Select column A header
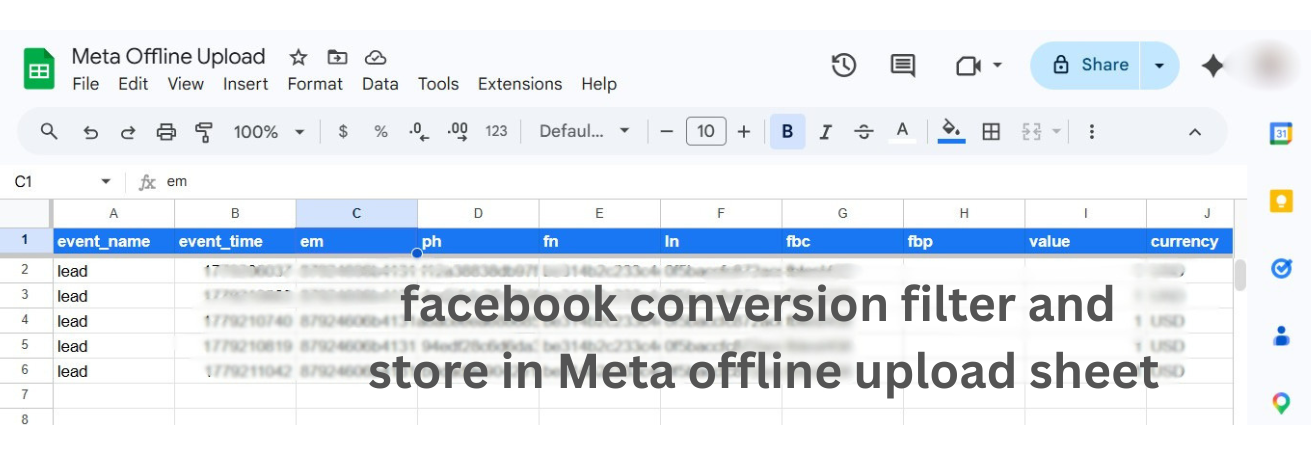Screen dimensions: 1311x455 114,213
